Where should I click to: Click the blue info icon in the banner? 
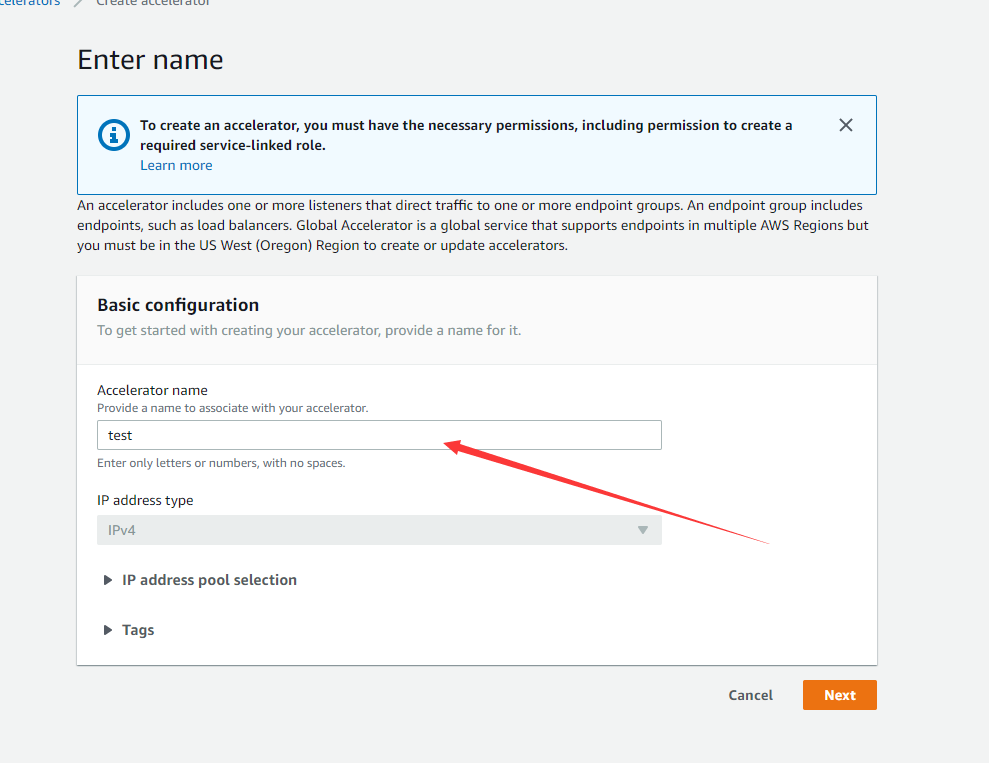[x=114, y=135]
